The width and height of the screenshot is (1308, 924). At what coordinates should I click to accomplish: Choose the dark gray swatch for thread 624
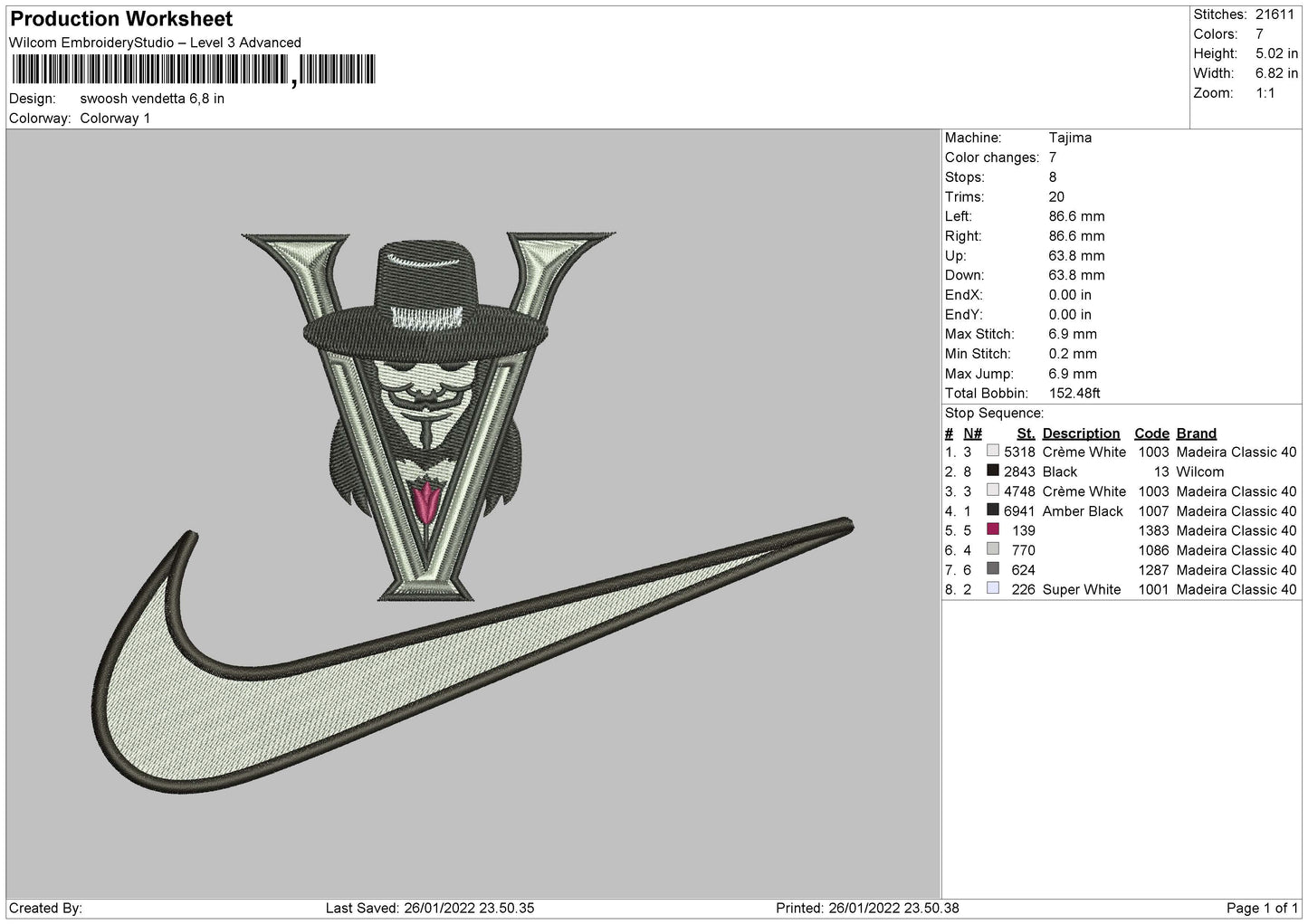993,569
